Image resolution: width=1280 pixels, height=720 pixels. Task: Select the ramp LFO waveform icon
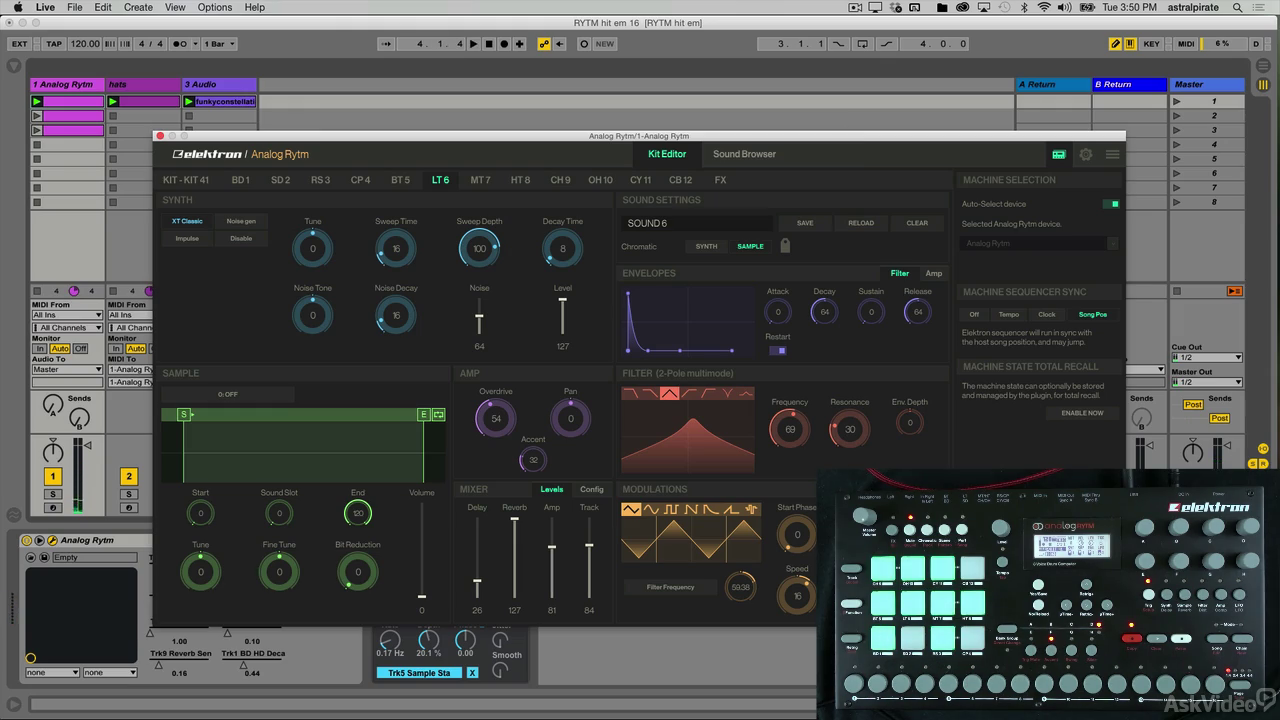pos(731,509)
